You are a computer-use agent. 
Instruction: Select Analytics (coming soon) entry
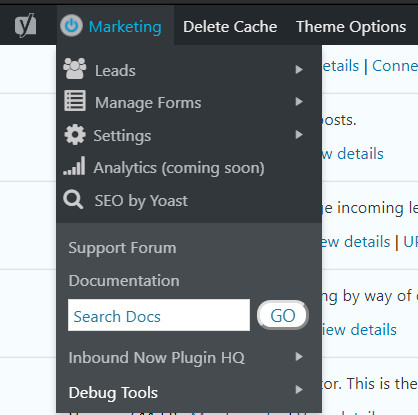pyautogui.click(x=189, y=168)
